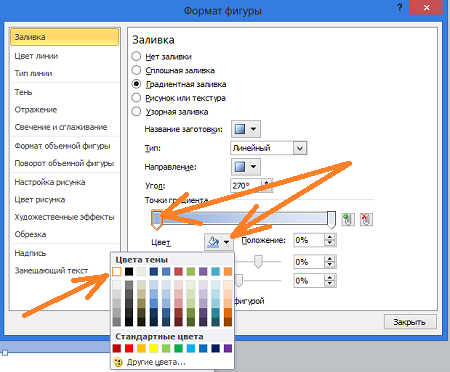Open the Обрезка section
The width and height of the screenshot is (450, 372).
[x=30, y=234]
